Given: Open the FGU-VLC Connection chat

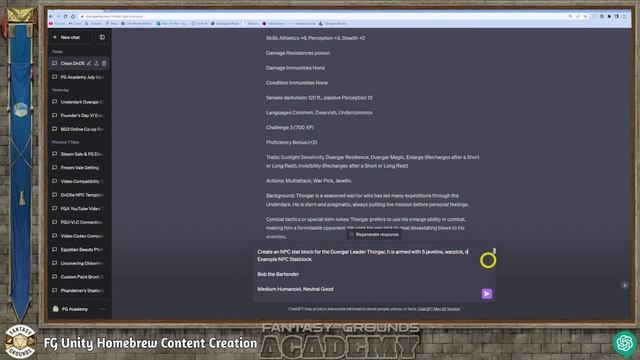Looking at the screenshot, I should 79,222.
